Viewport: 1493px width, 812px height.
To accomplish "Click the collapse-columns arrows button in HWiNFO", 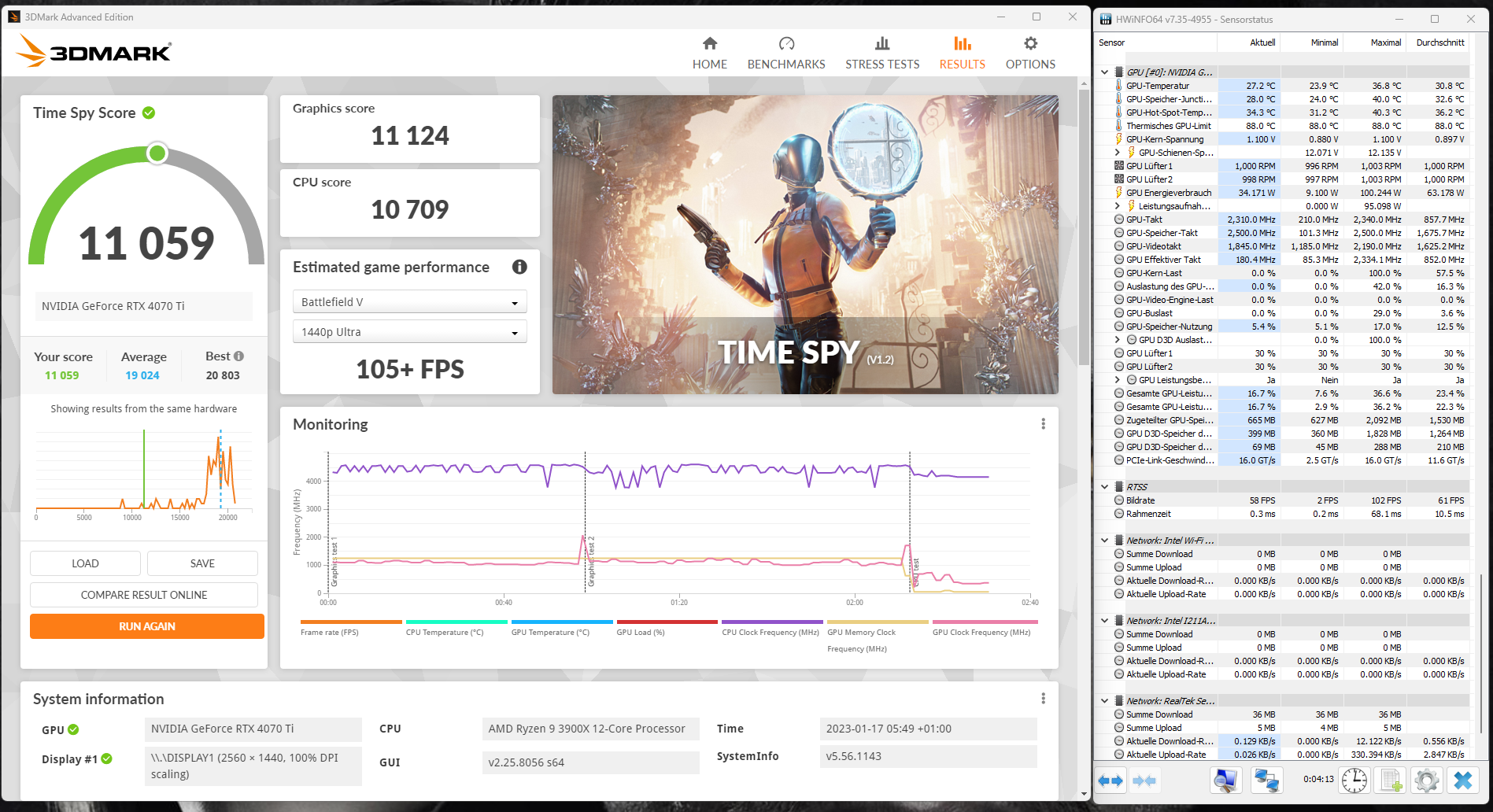I will click(1144, 781).
